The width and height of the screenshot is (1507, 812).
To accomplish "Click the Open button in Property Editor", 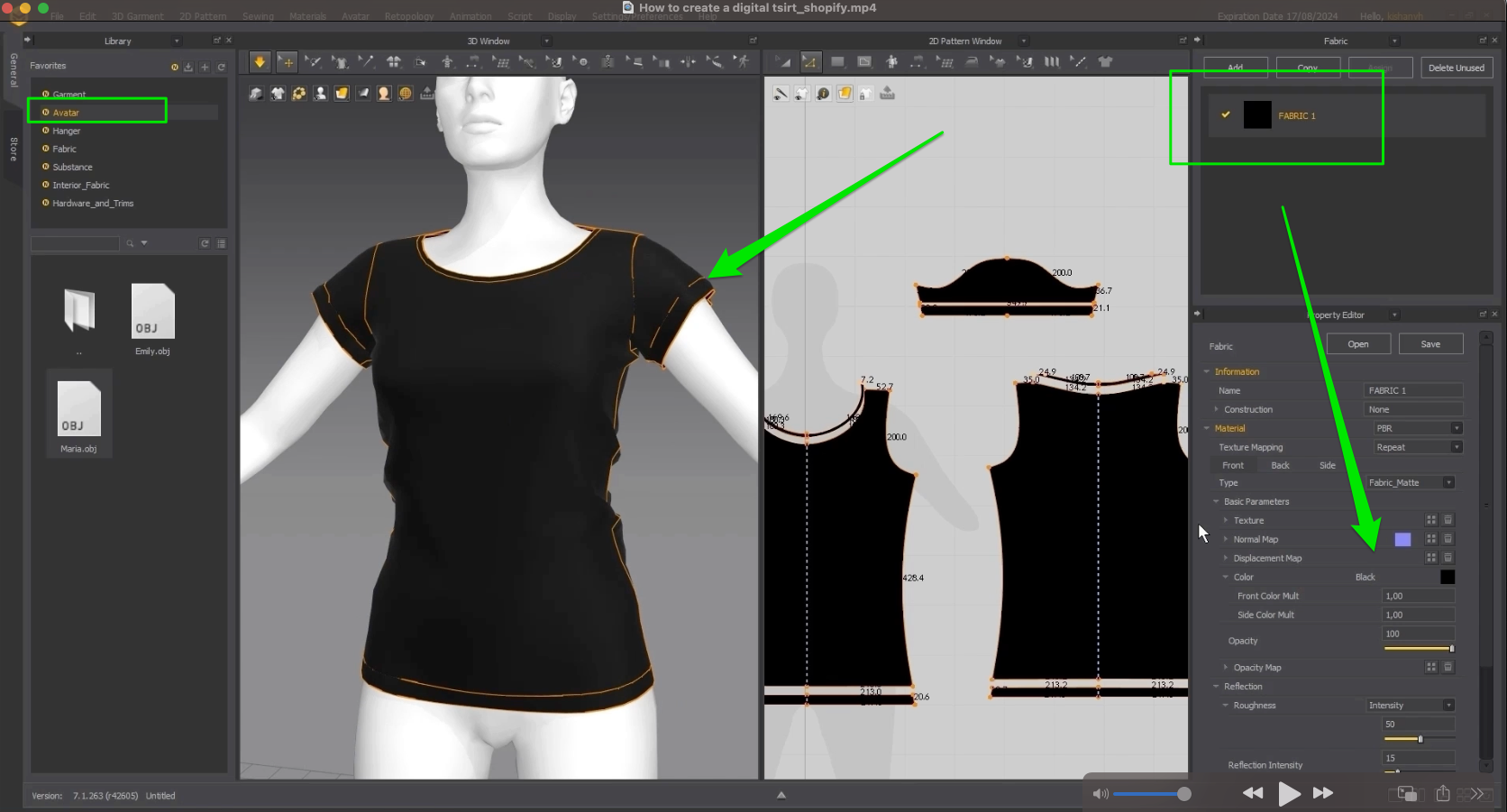I will (x=1358, y=344).
